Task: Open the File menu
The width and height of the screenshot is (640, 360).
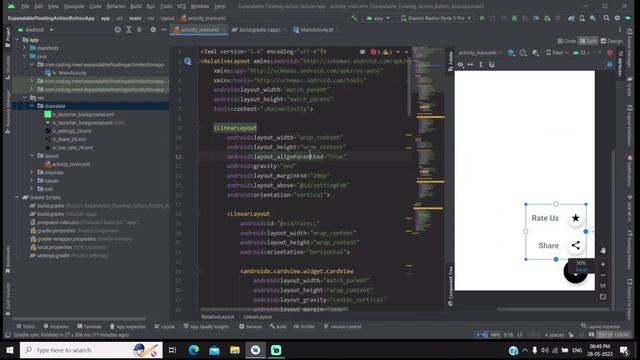Action: tap(25, 6)
